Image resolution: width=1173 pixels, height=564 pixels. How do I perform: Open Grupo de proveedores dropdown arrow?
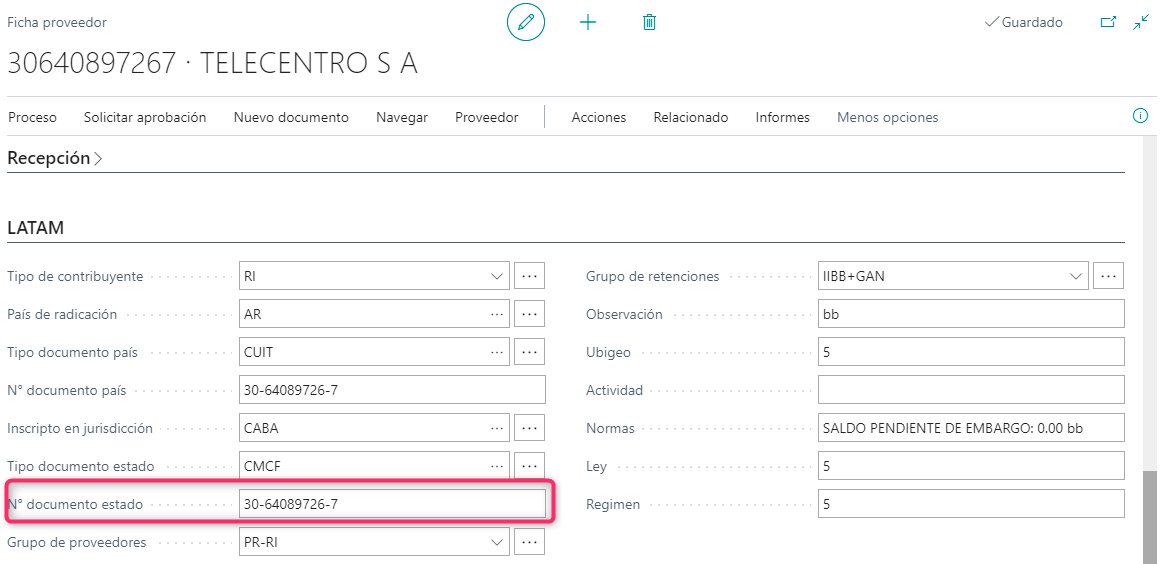497,542
